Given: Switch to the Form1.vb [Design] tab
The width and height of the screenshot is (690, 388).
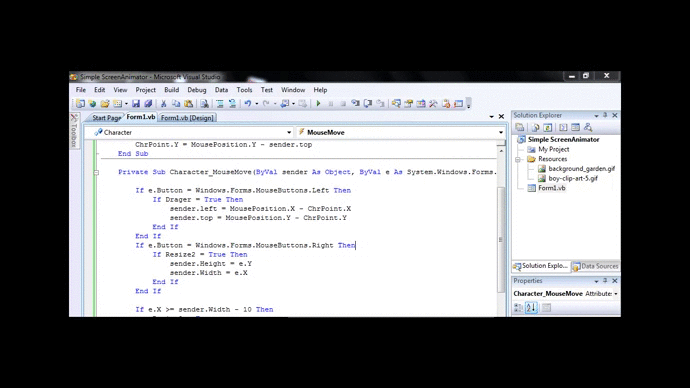Looking at the screenshot, I should (187, 118).
